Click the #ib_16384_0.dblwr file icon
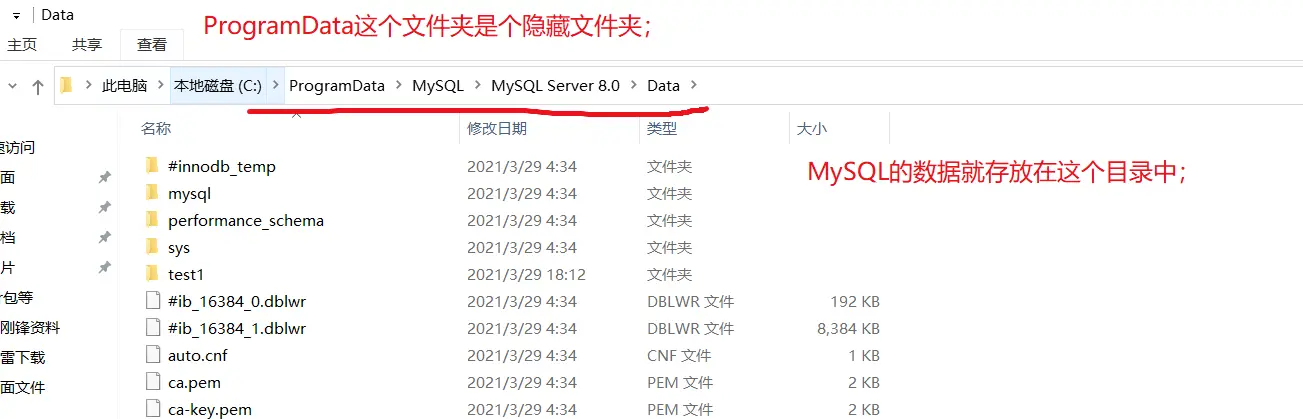The image size is (1303, 419). pyautogui.click(x=152, y=301)
